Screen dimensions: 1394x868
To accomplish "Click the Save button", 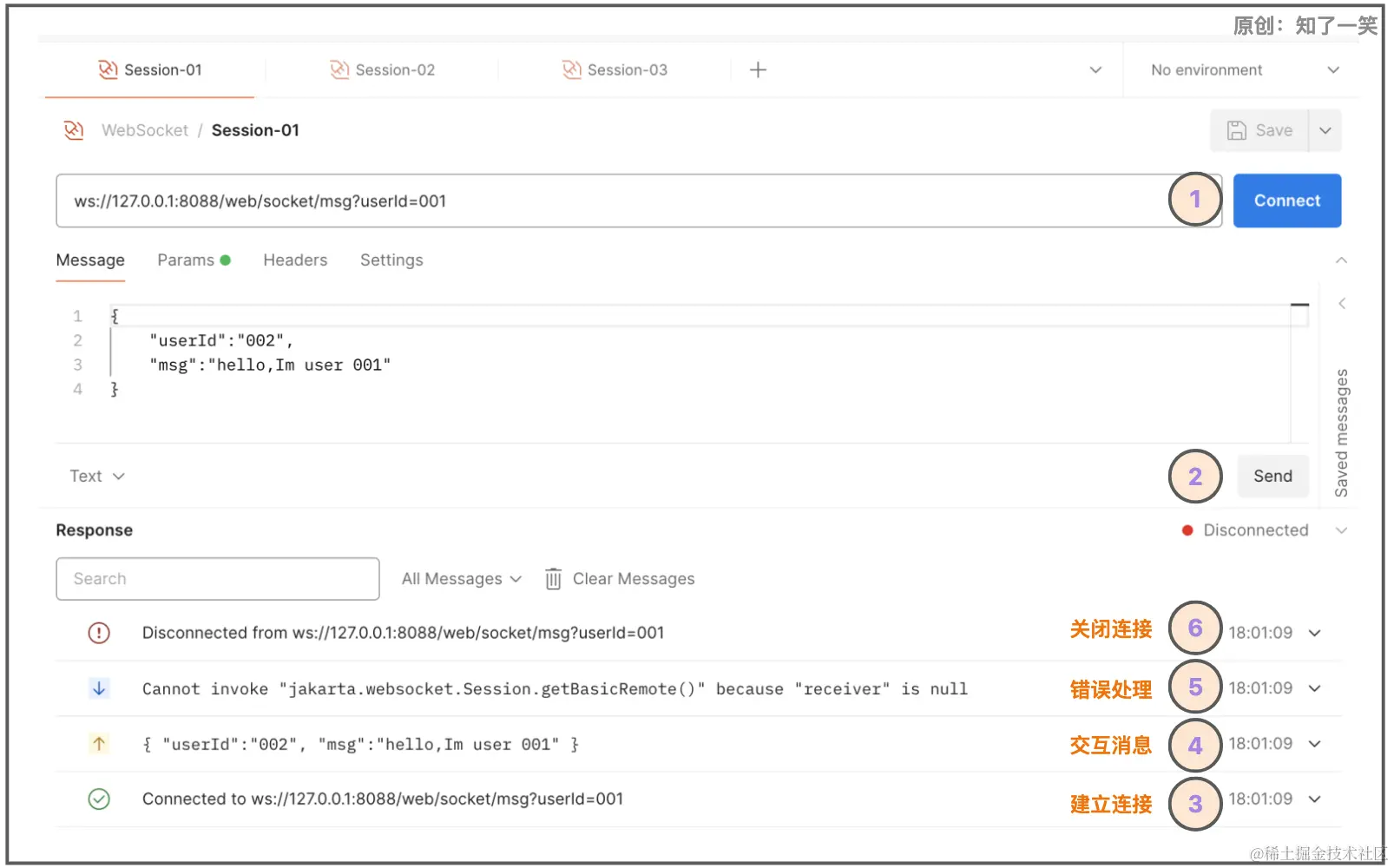I will click(x=1259, y=130).
